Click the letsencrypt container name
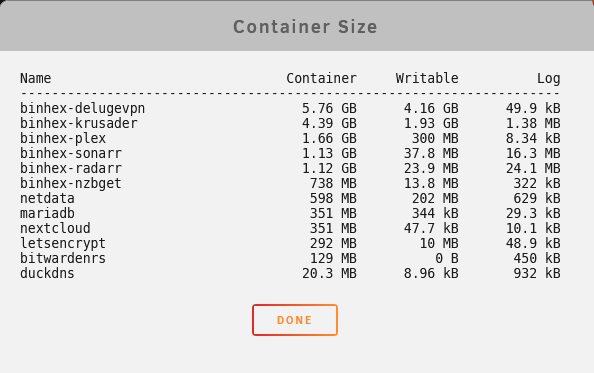Screen dimensions: 594x373 [x=63, y=243]
